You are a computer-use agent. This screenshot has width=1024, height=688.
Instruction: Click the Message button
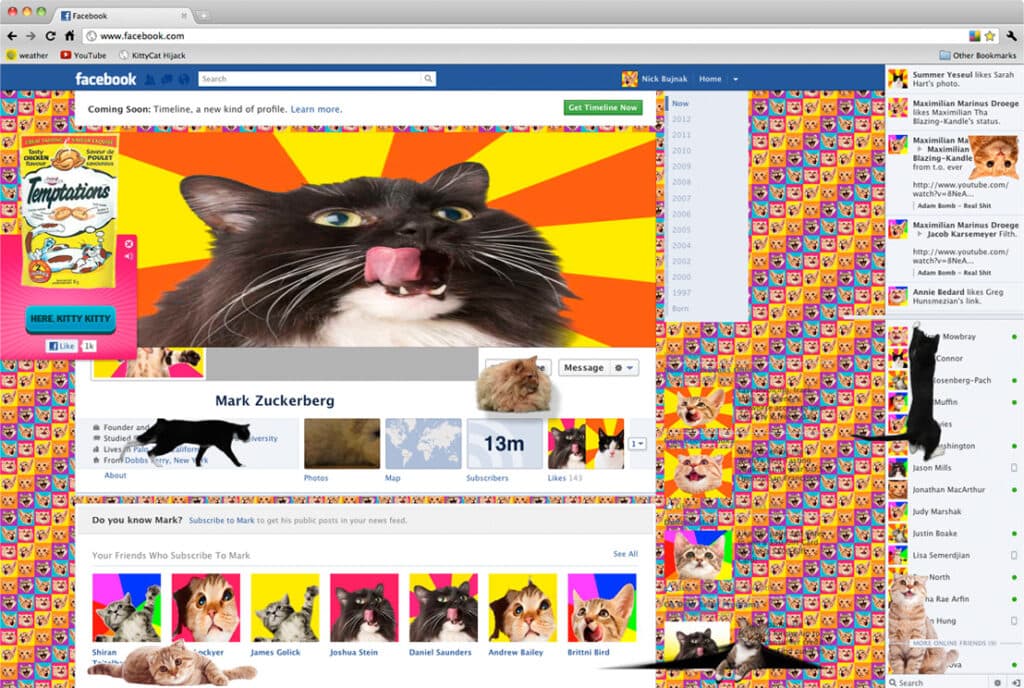584,368
